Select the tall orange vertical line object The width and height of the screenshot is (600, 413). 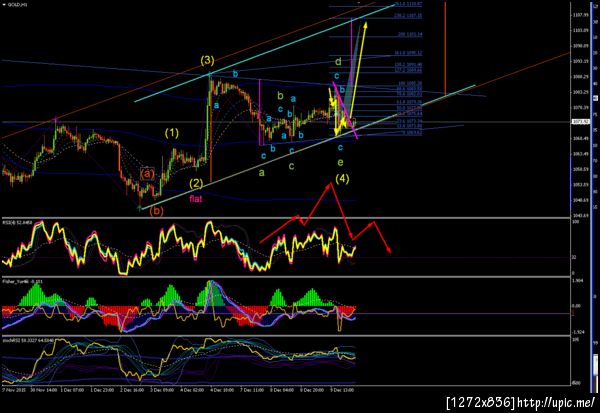pyautogui.click(x=445, y=48)
